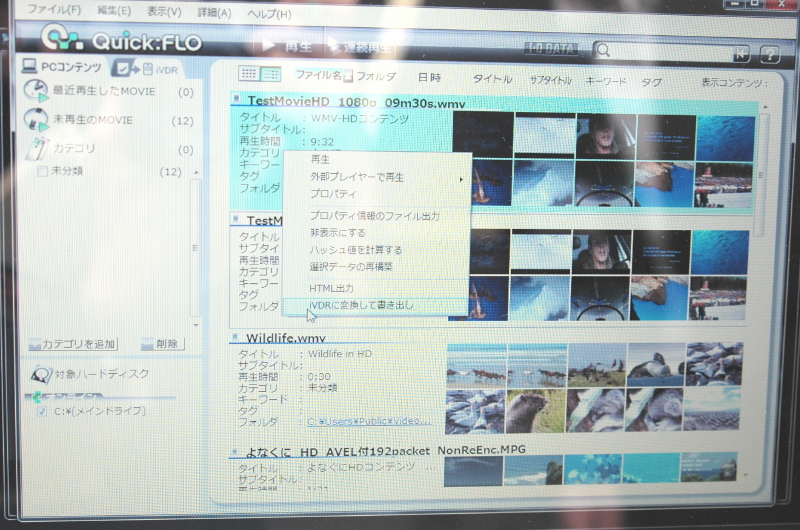Screen dimensions: 800x530
Task: Toggle the C:¥(メインドライブ) checkbox
Action: [x=42, y=412]
